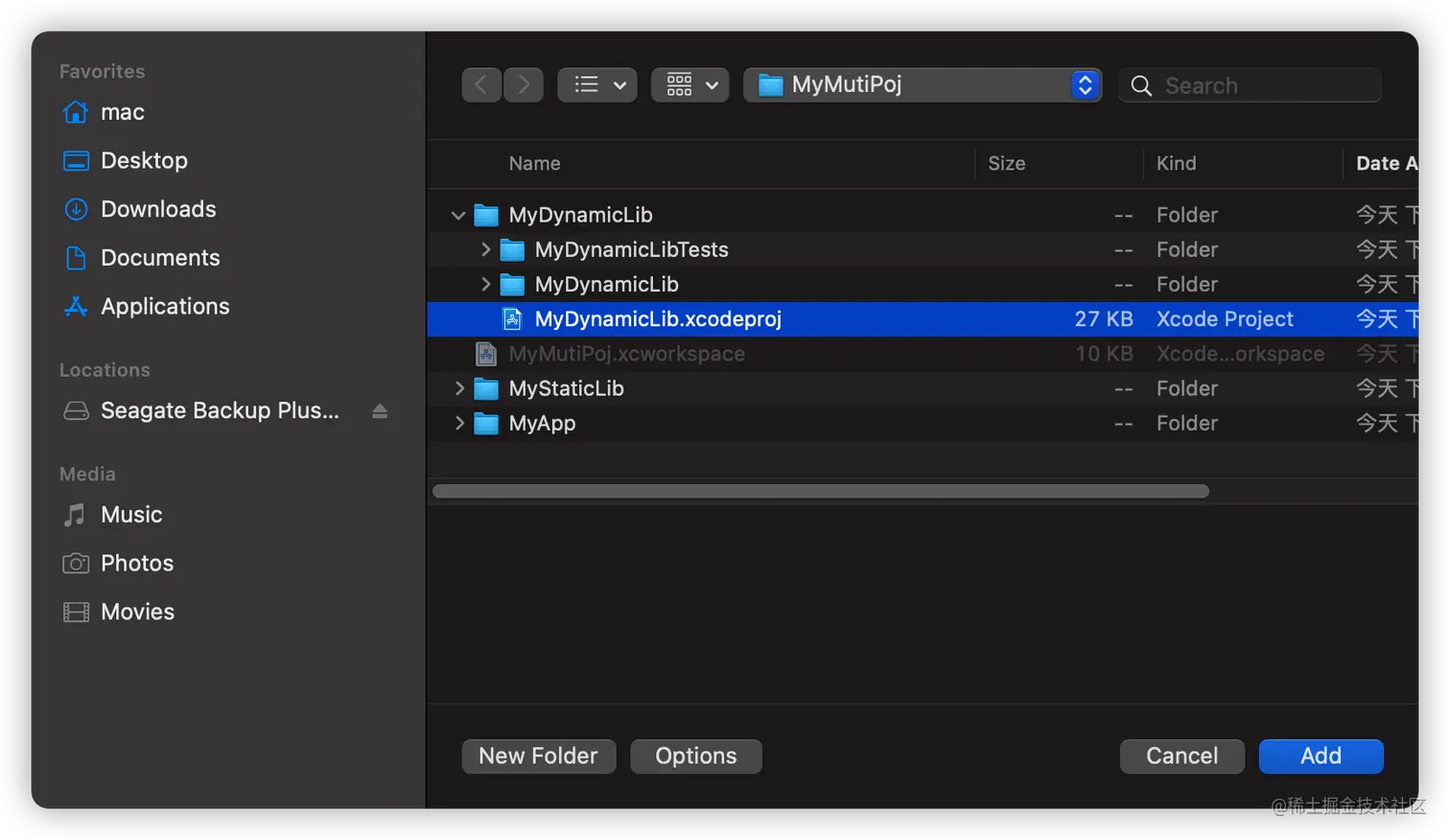The width and height of the screenshot is (1450, 840).
Task: Open mac home folder in Favorites
Action: click(x=123, y=112)
